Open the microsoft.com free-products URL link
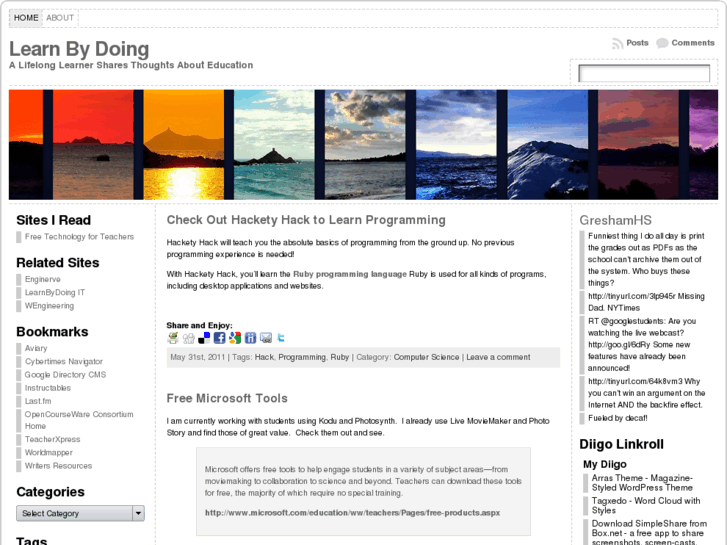 352,513
